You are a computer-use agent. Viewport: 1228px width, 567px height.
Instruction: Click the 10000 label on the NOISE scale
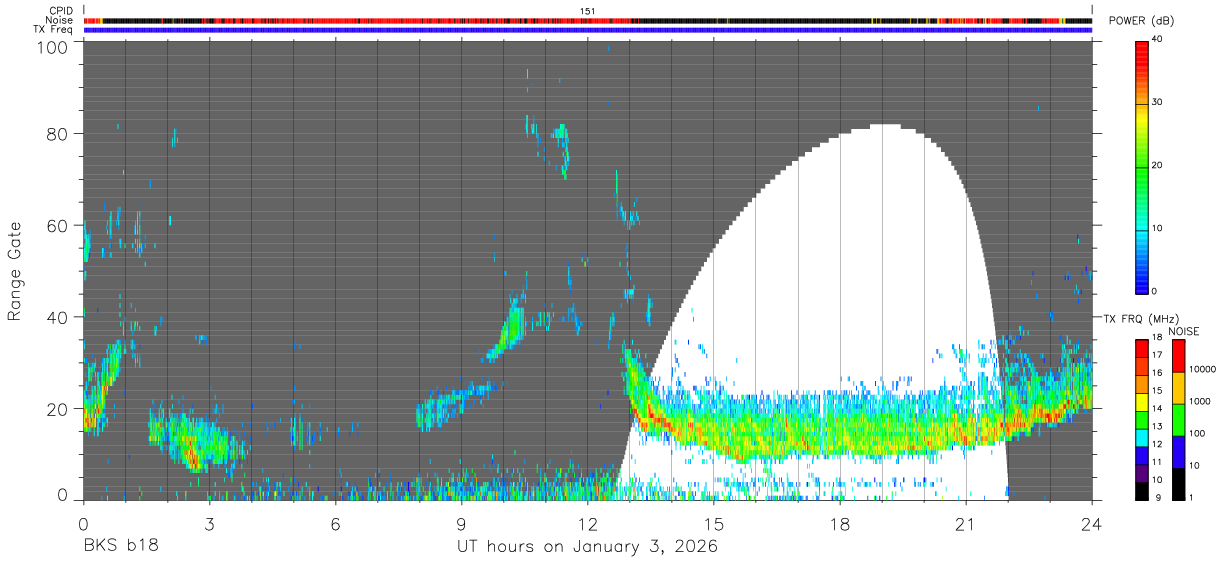coord(1201,370)
